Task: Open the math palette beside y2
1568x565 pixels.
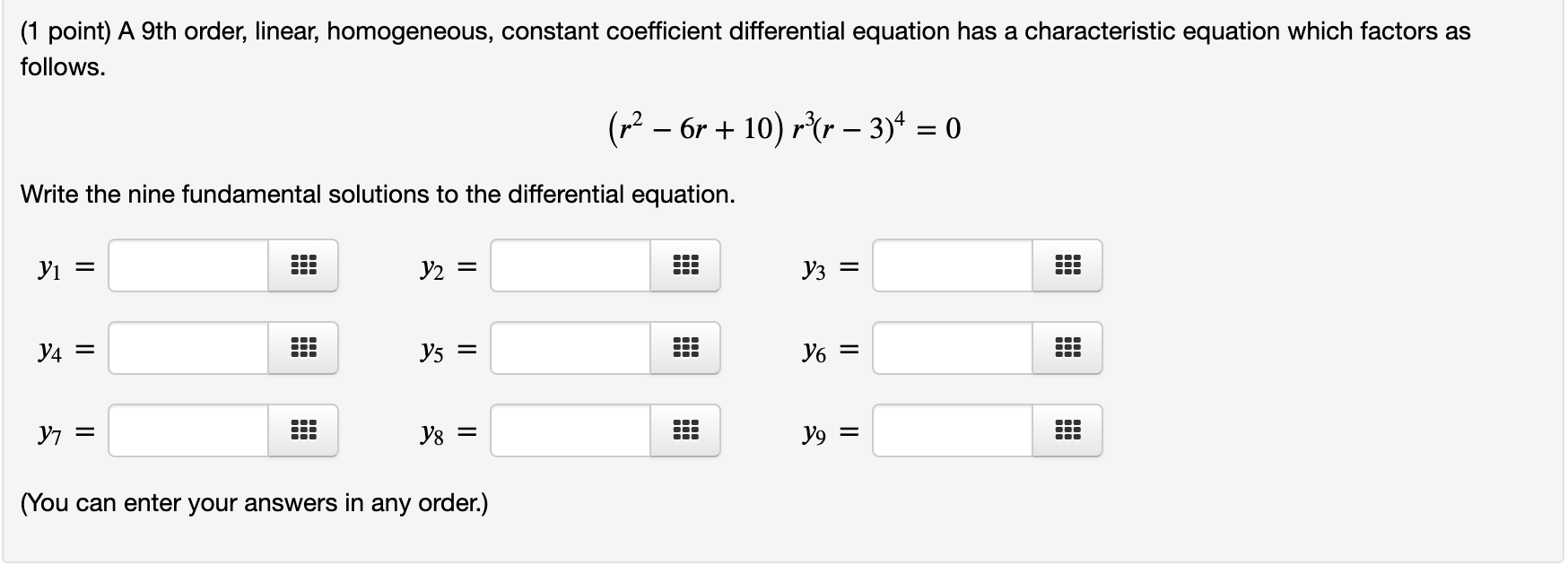Action: 686,265
